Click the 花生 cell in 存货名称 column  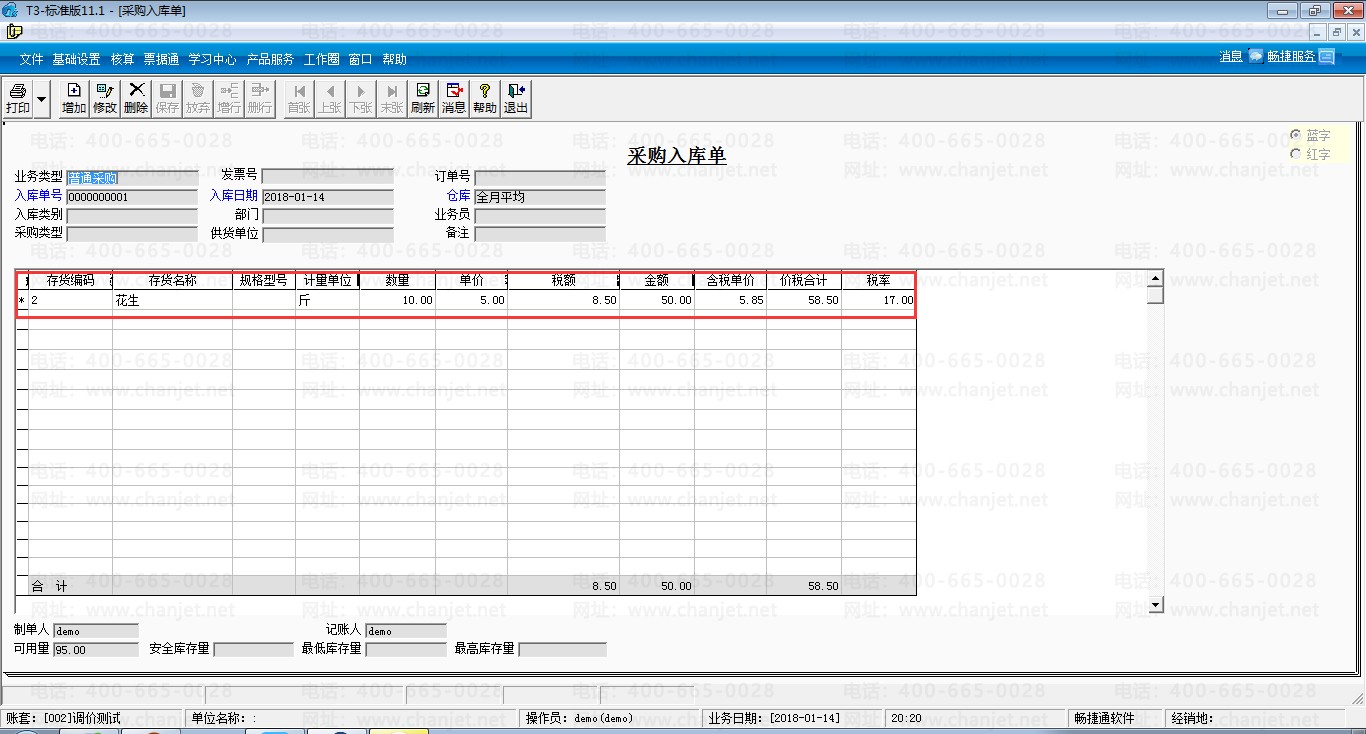[x=172, y=300]
